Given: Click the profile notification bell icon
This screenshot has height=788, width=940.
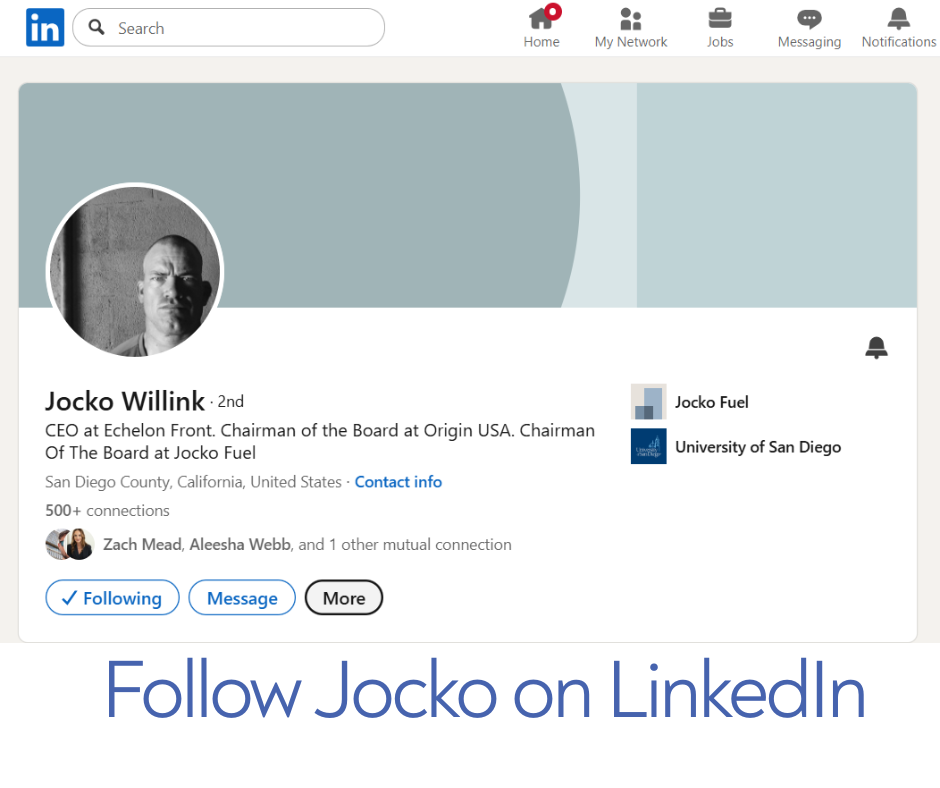Looking at the screenshot, I should point(876,347).
